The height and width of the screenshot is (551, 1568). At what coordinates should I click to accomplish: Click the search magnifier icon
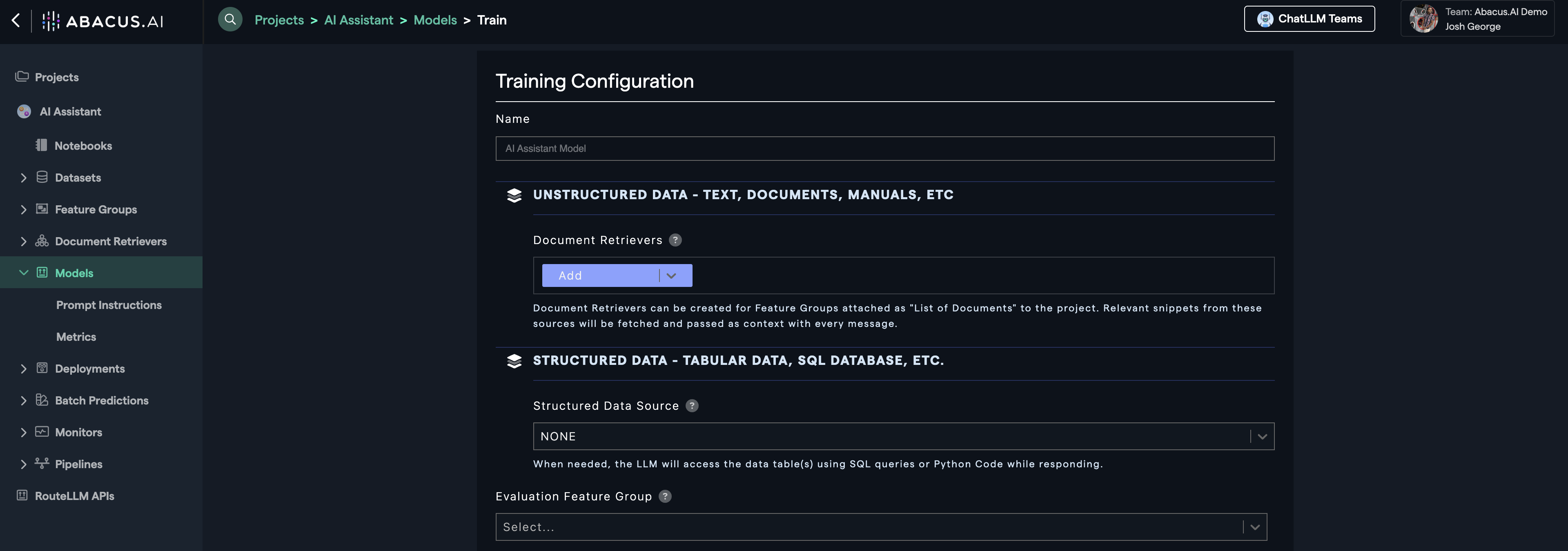(230, 20)
